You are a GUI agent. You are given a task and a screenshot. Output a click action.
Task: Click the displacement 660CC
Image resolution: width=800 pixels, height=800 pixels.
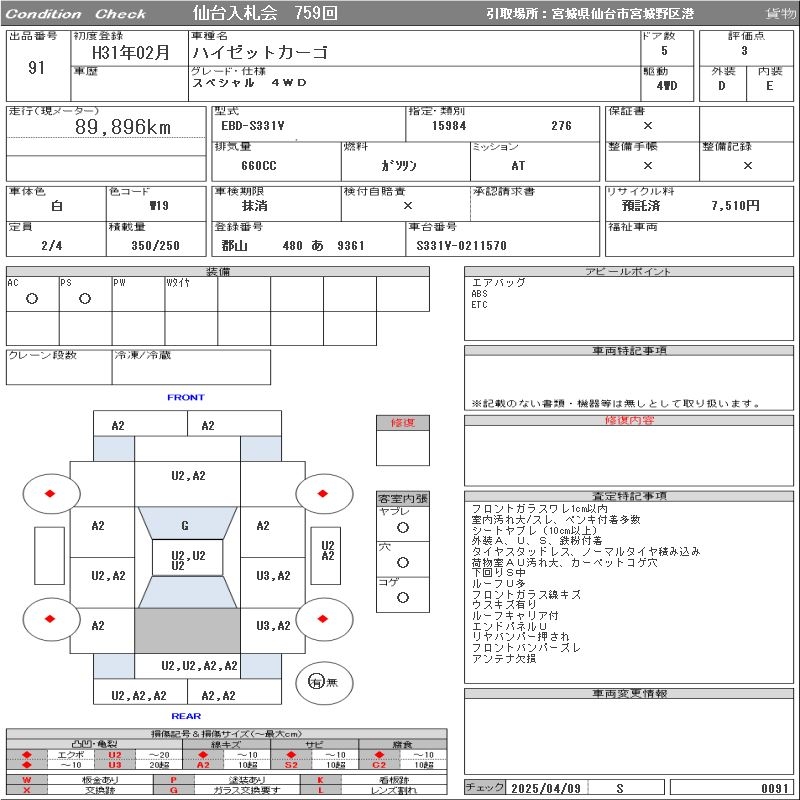click(x=259, y=166)
